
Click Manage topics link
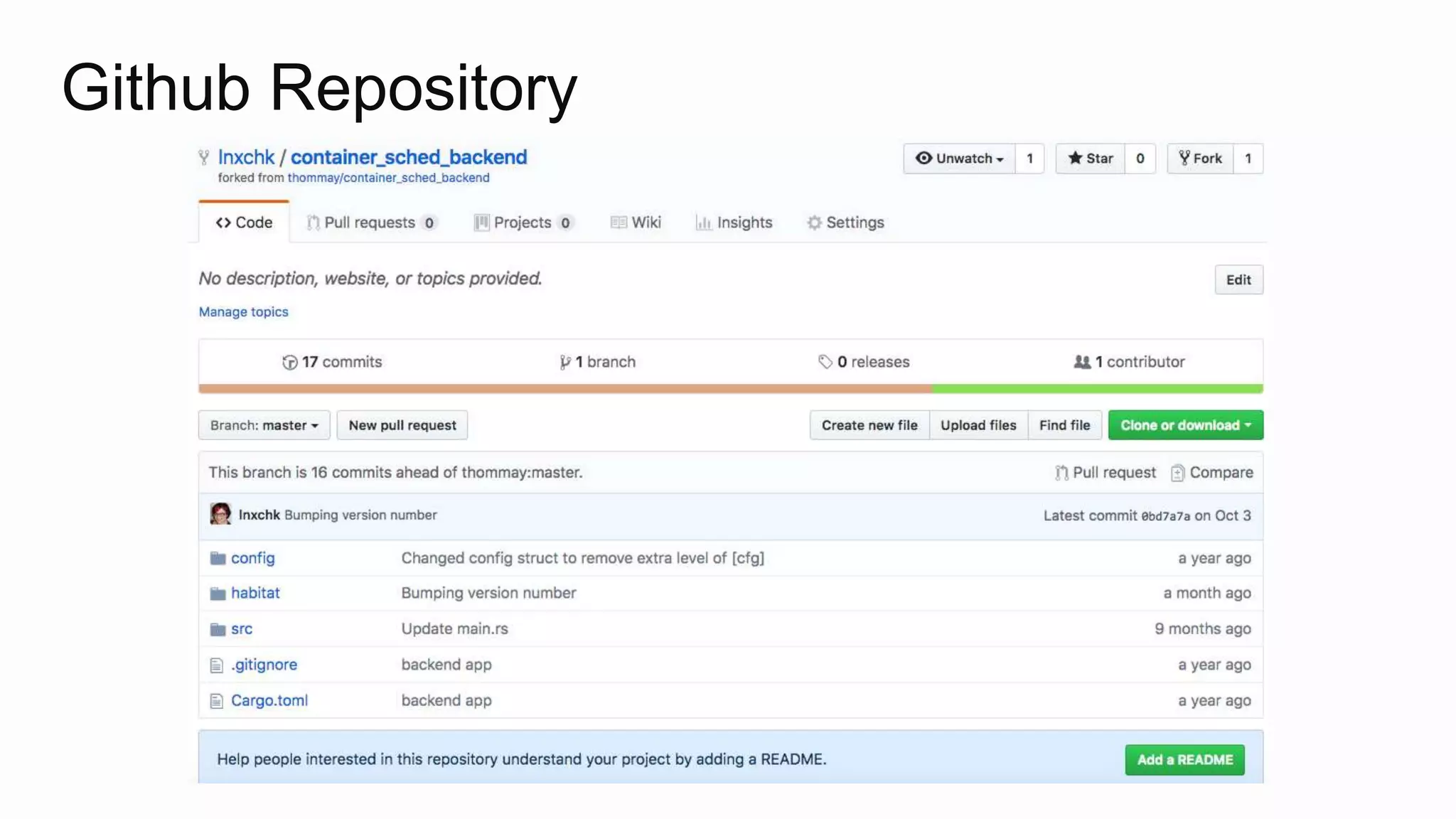(x=243, y=311)
